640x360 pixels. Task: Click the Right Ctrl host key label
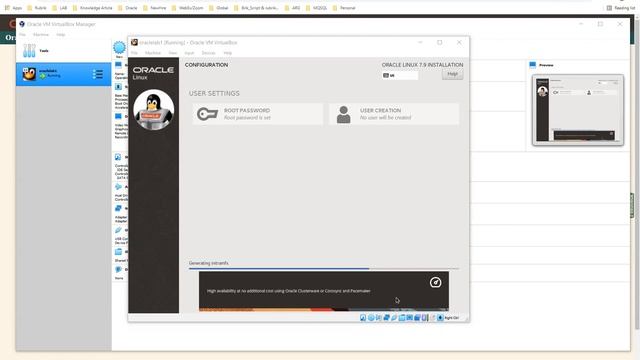click(451, 318)
